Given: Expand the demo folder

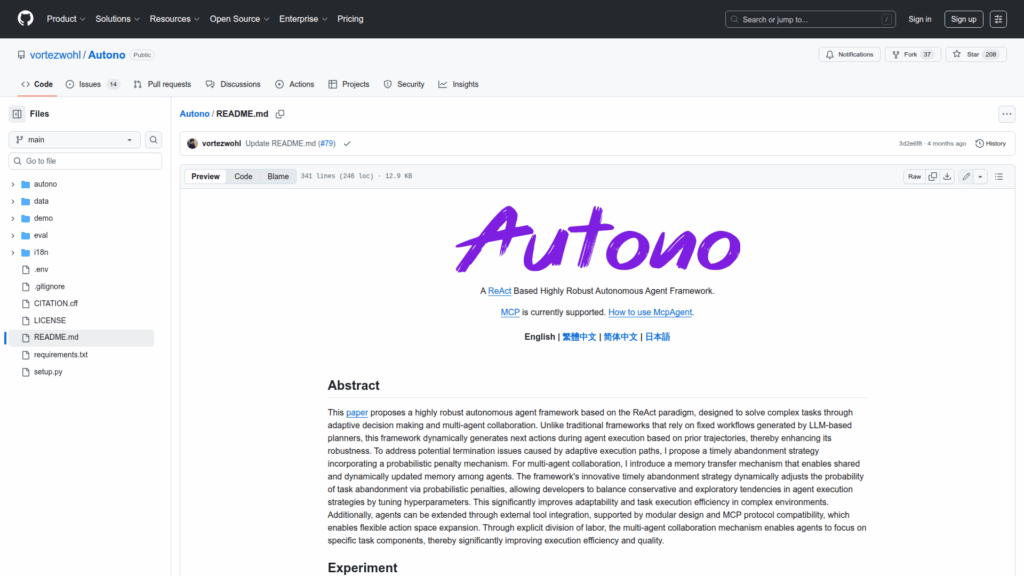Looking at the screenshot, I should [12, 218].
